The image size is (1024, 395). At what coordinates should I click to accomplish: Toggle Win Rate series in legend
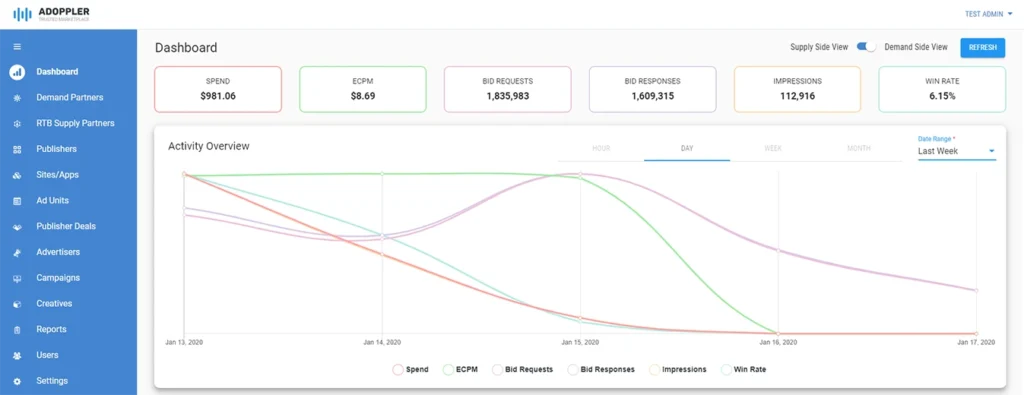coord(743,370)
